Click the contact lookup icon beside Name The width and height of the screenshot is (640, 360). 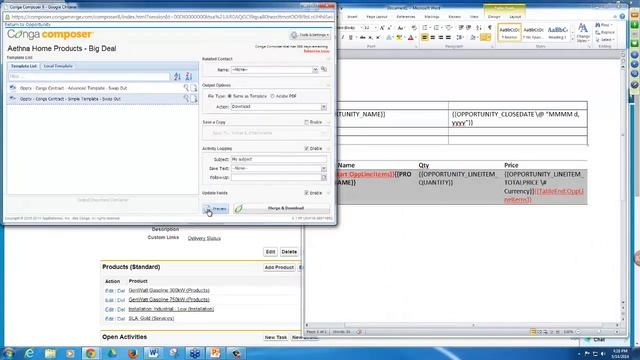click(324, 69)
